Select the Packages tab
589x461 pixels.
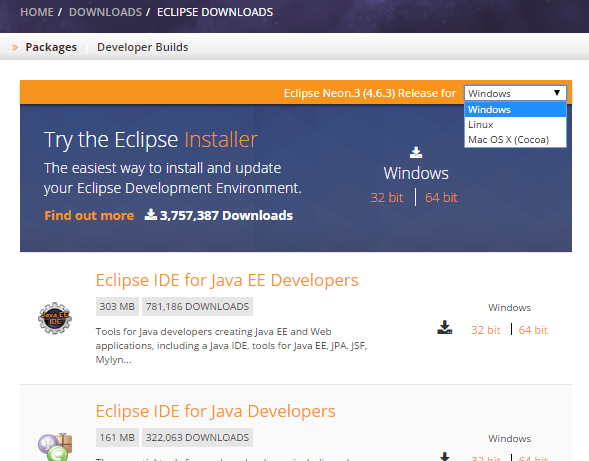51,47
